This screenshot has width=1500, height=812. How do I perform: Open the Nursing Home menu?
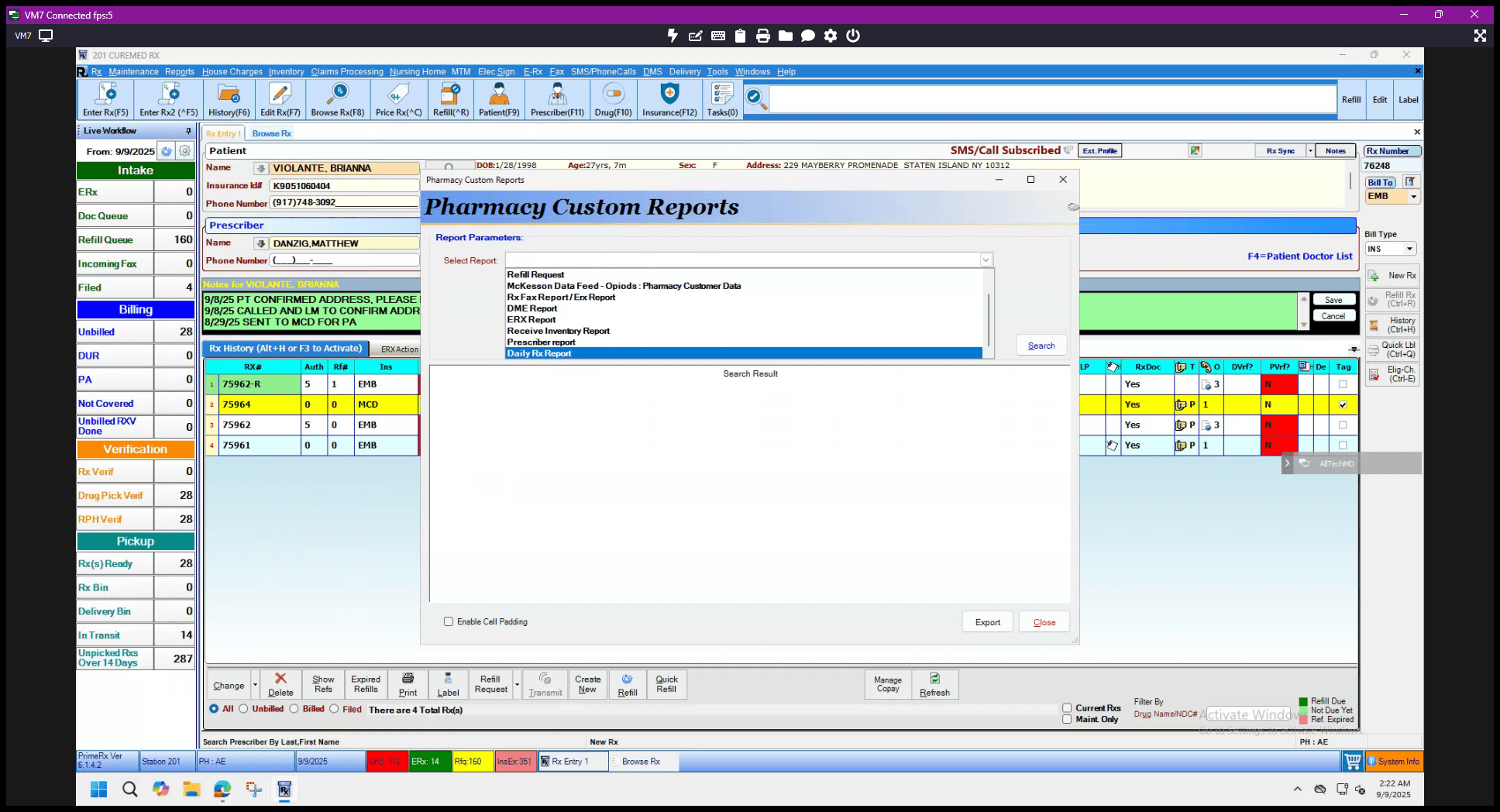click(x=418, y=71)
